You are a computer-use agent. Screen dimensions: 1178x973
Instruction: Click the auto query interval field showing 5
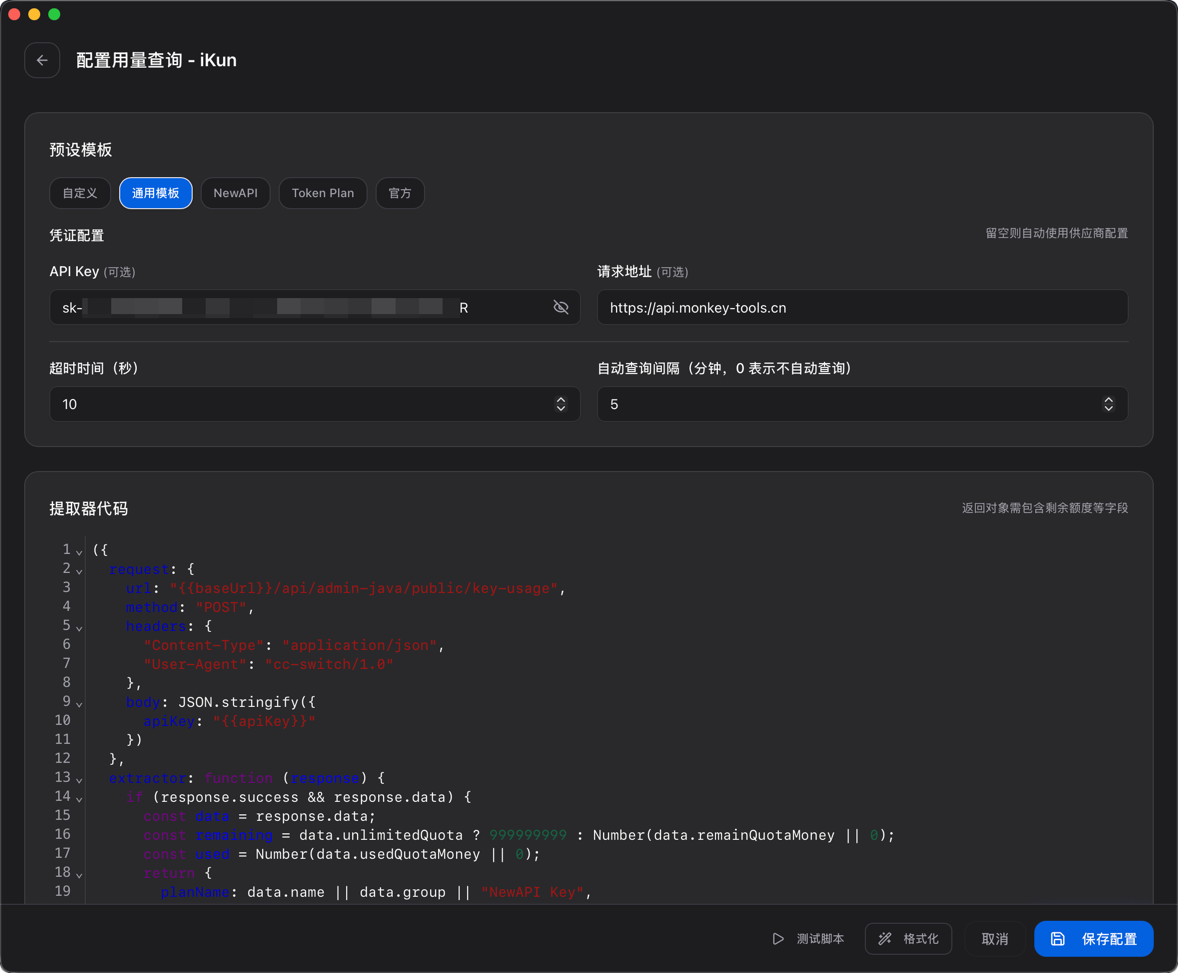tap(862, 404)
